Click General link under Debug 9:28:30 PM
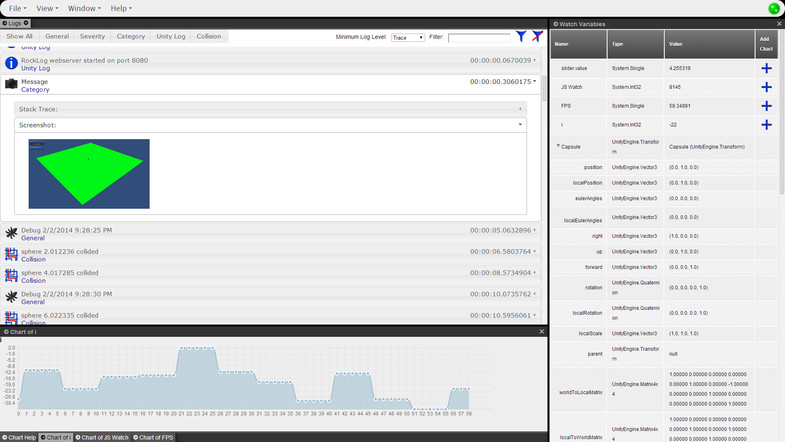 (33, 302)
